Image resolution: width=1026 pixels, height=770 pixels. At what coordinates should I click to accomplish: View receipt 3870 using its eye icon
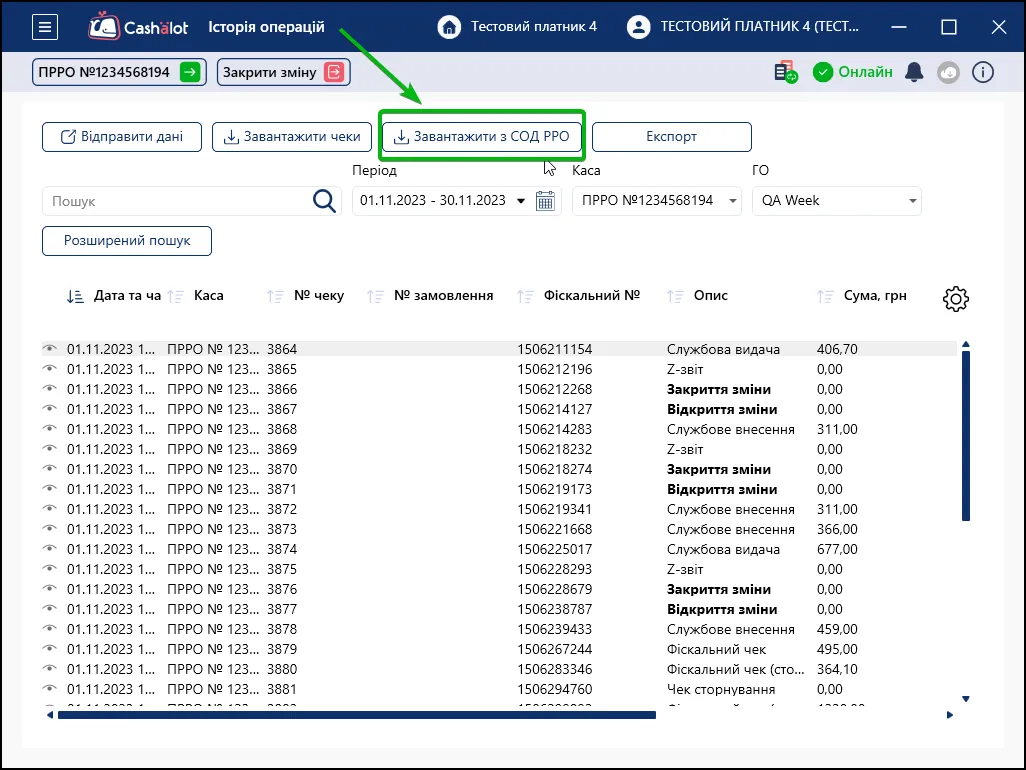(50, 468)
